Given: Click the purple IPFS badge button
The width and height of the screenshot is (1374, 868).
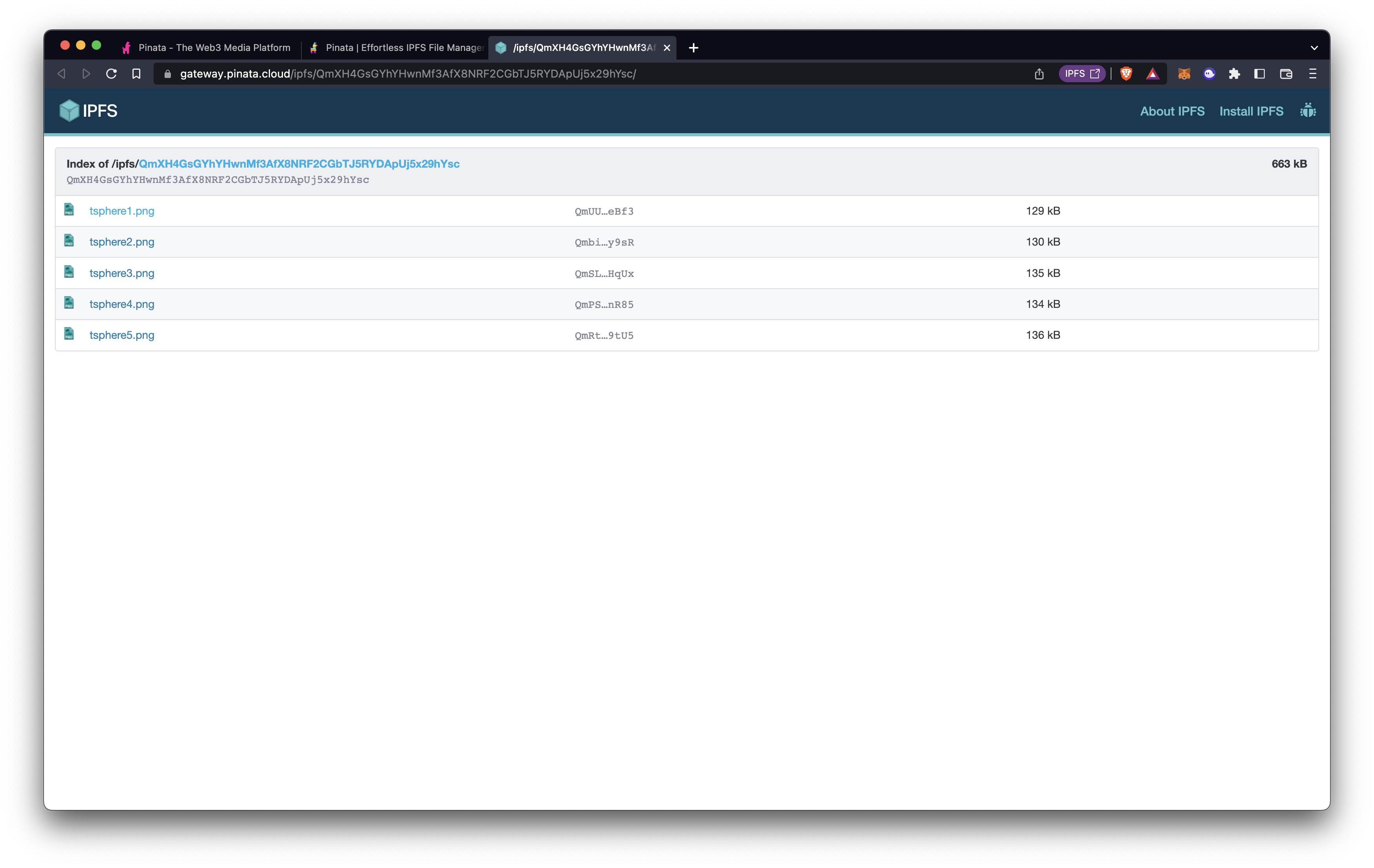Looking at the screenshot, I should [x=1081, y=74].
